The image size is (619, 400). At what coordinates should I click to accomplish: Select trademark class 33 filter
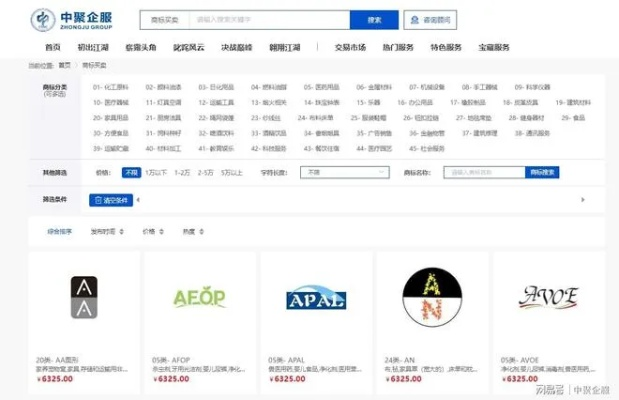click(x=269, y=133)
